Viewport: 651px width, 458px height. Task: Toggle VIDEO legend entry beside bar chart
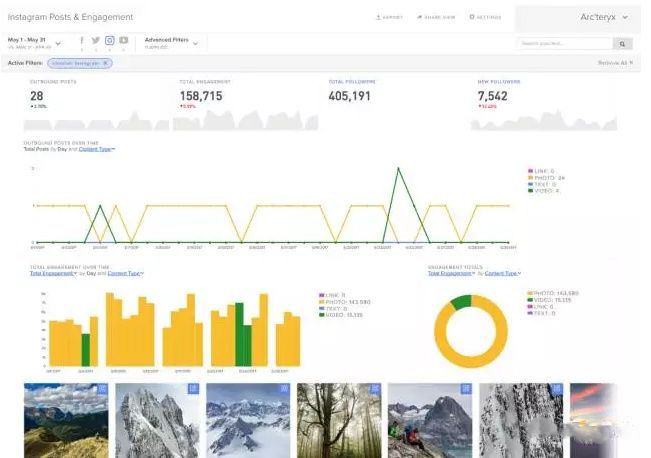tap(341, 315)
